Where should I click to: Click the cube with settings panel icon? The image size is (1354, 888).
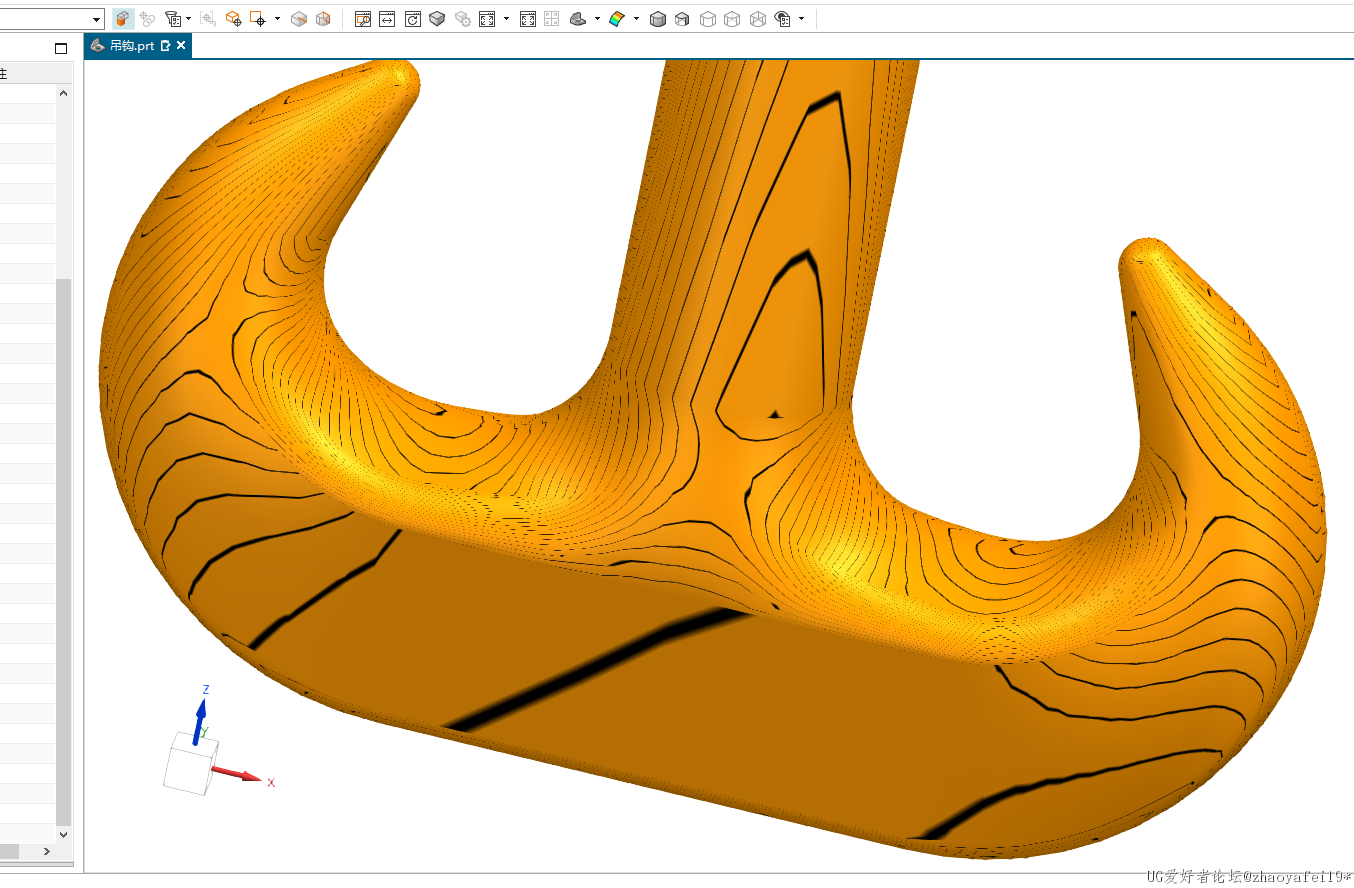pyautogui.click(x=783, y=18)
